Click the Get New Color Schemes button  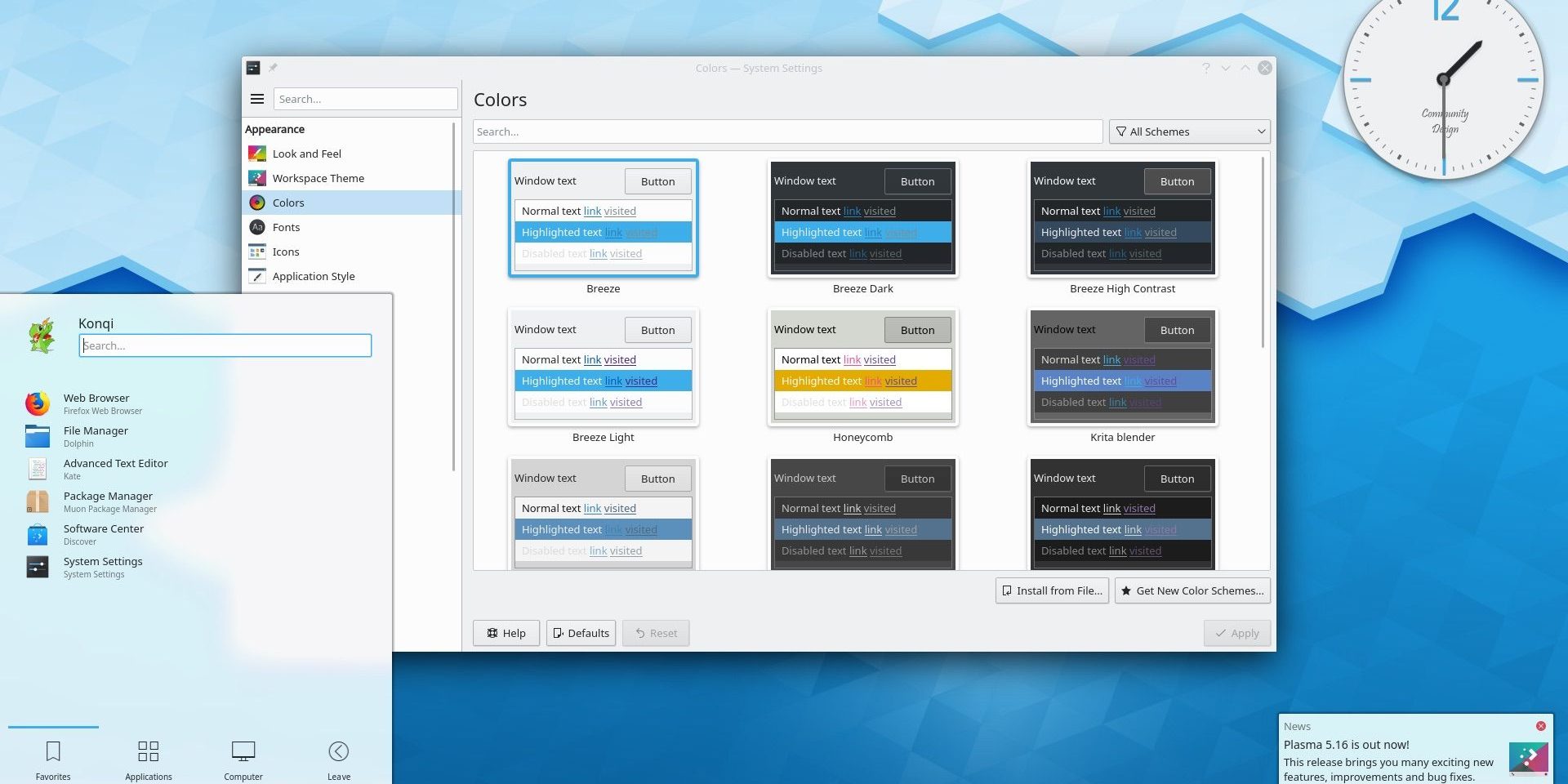(x=1192, y=590)
